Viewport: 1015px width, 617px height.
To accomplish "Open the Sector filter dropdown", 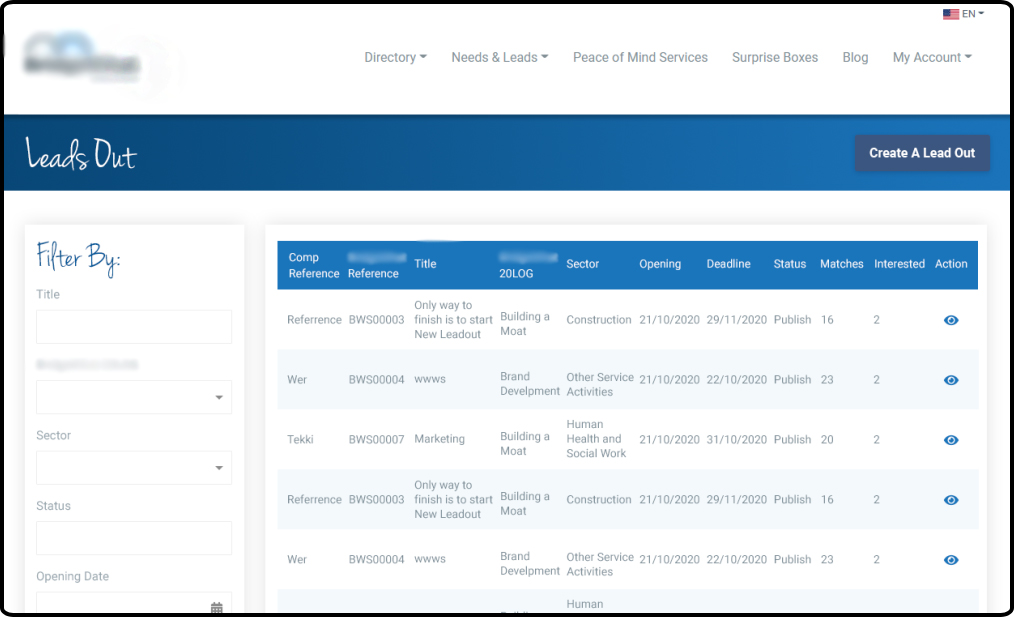I will [134, 468].
